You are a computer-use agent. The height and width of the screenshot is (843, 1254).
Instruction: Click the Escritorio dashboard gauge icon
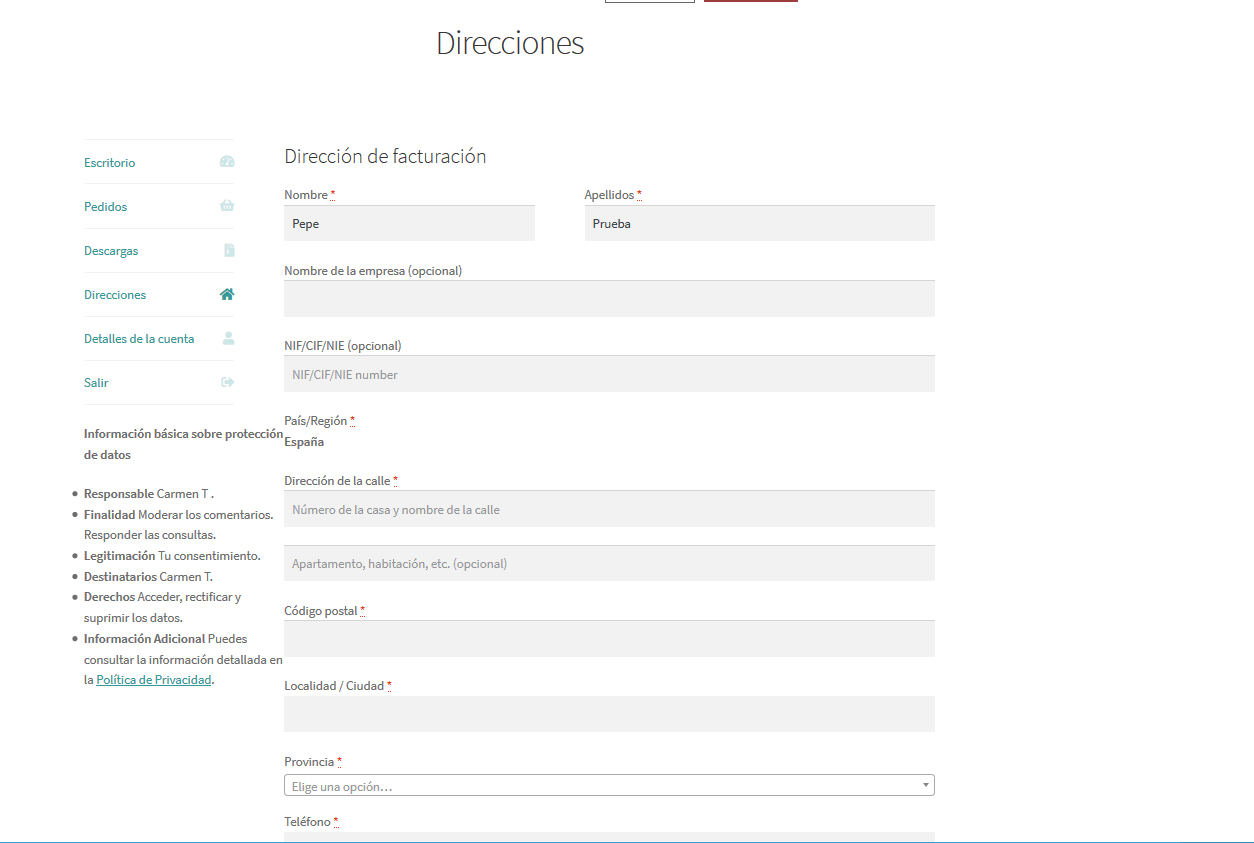[227, 162]
